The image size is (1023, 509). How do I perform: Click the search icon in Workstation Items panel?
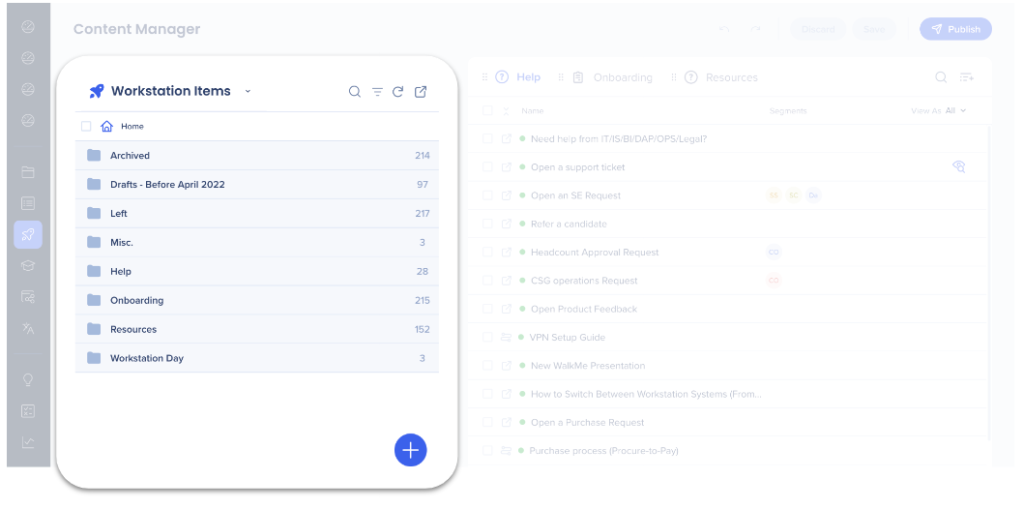[354, 92]
